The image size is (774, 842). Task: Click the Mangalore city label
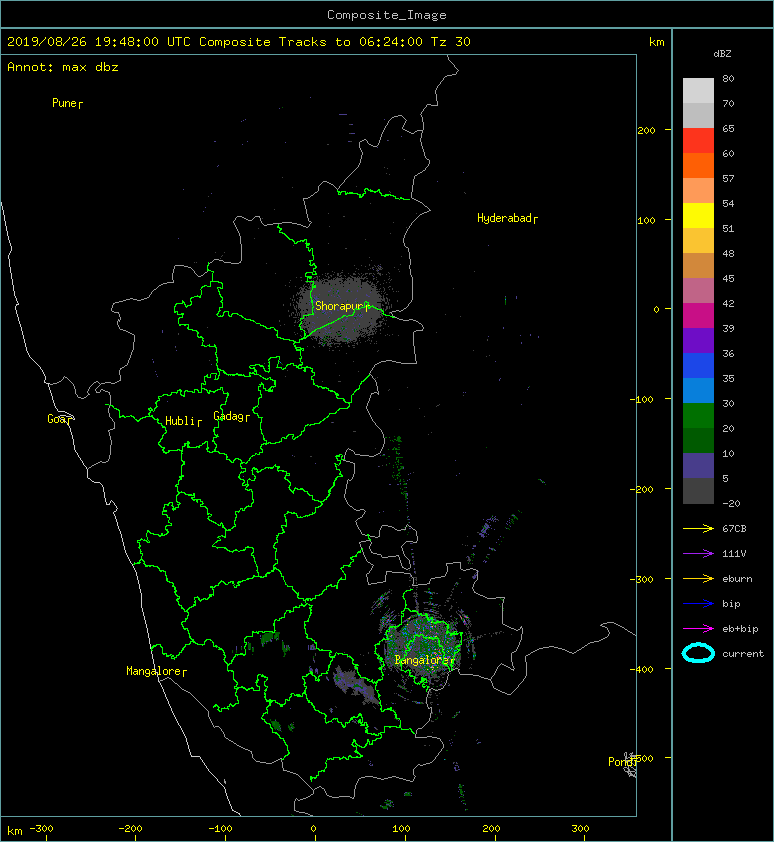click(156, 671)
